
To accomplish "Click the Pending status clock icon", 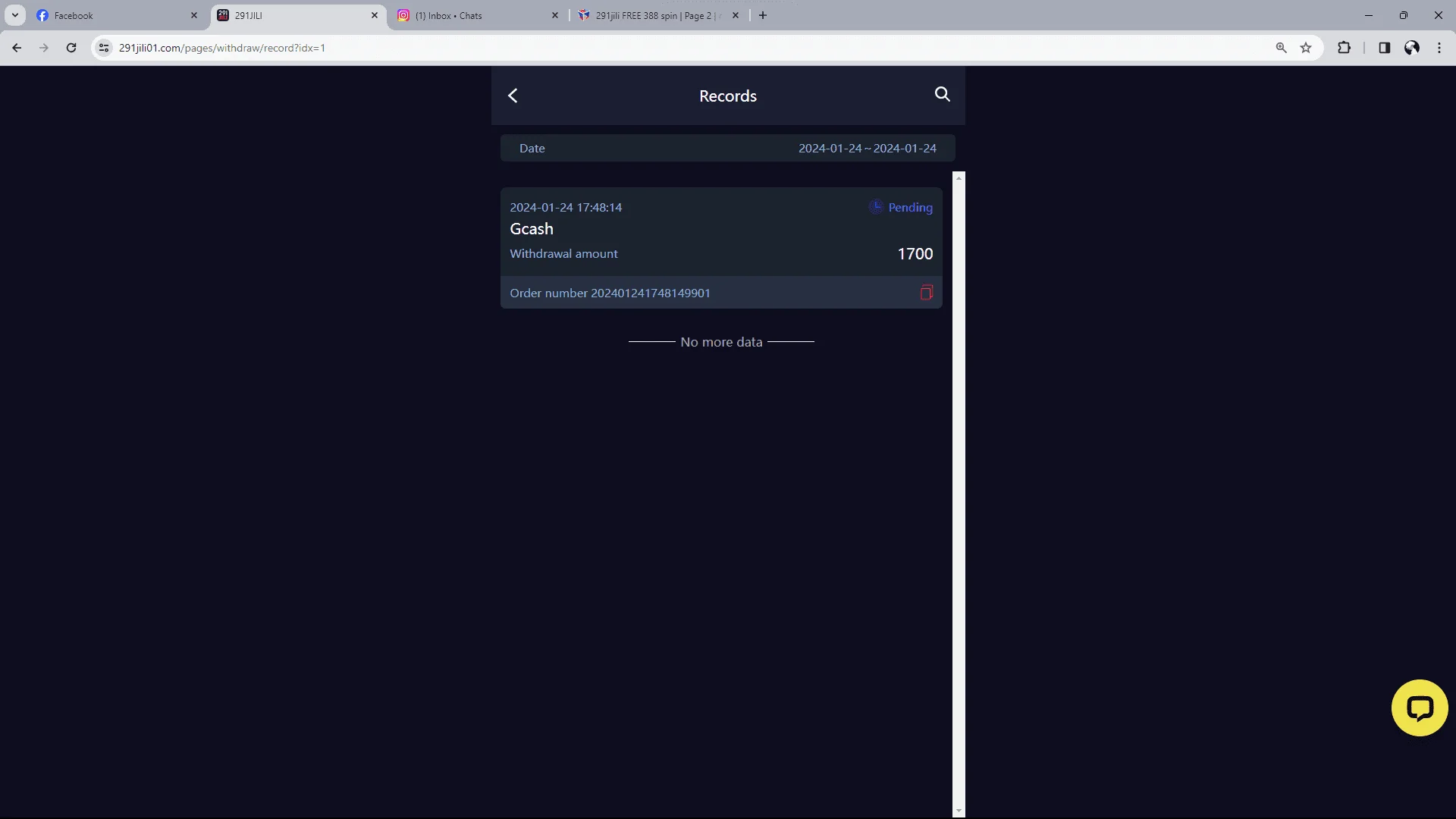I will [876, 207].
